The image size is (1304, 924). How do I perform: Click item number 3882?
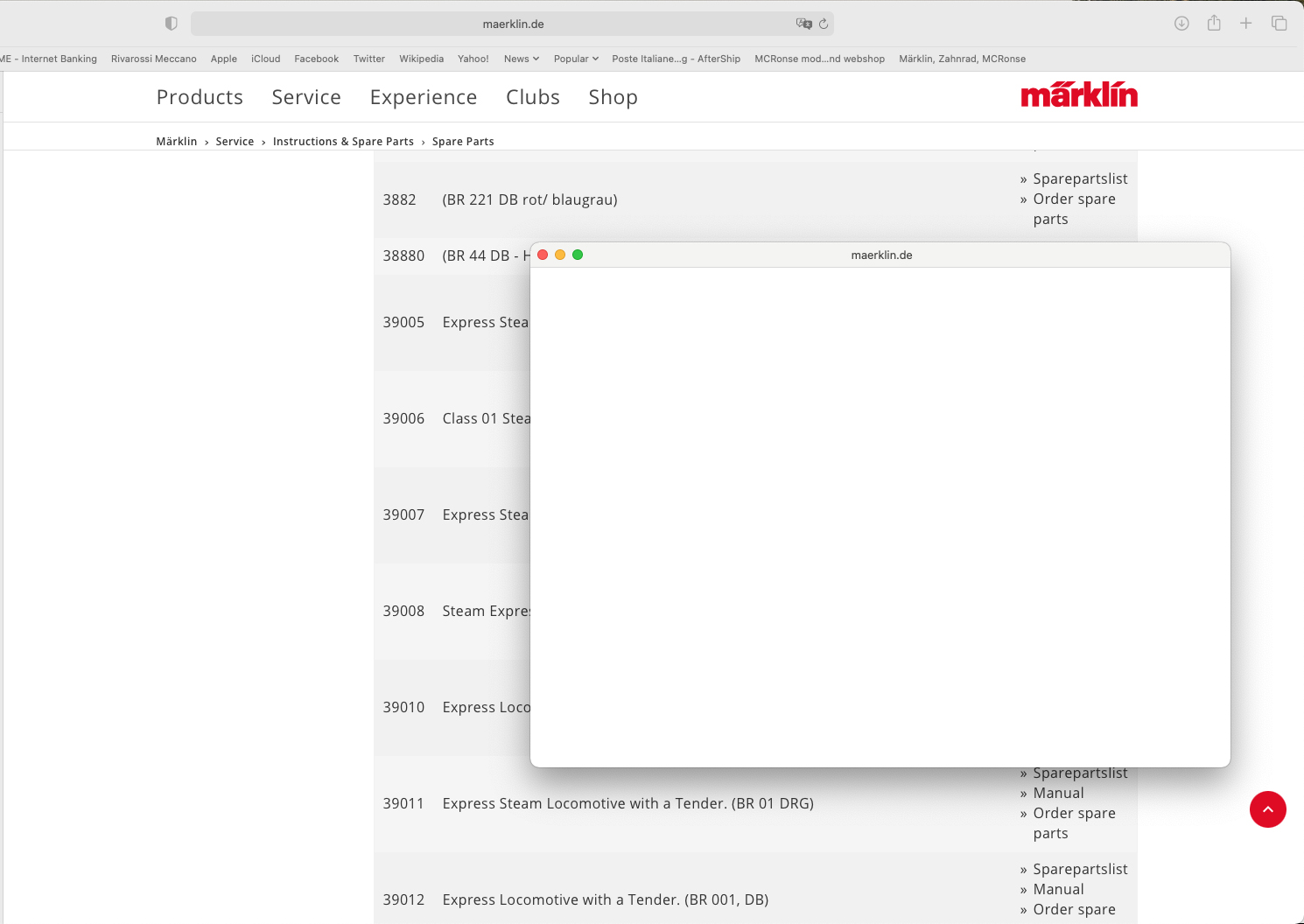[x=399, y=199]
